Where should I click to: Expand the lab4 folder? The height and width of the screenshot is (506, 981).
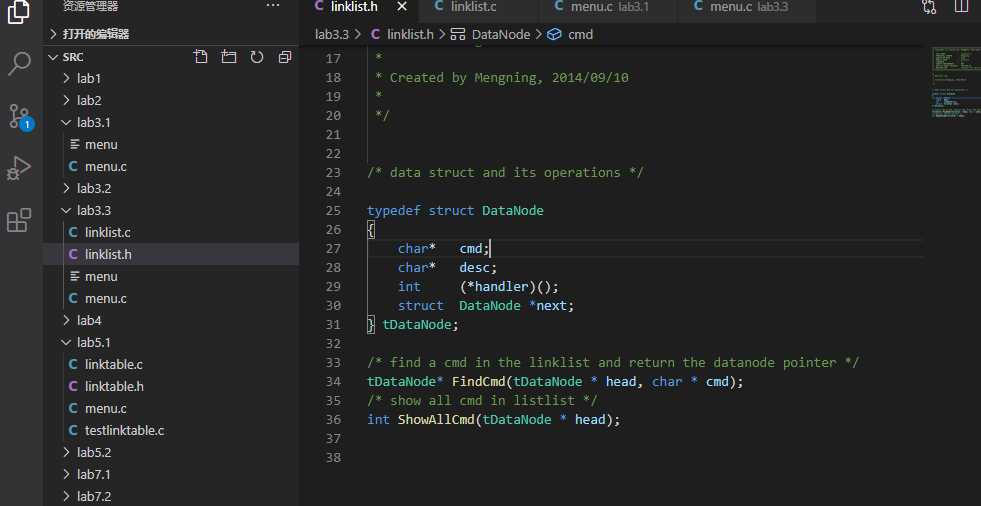(171, 320)
